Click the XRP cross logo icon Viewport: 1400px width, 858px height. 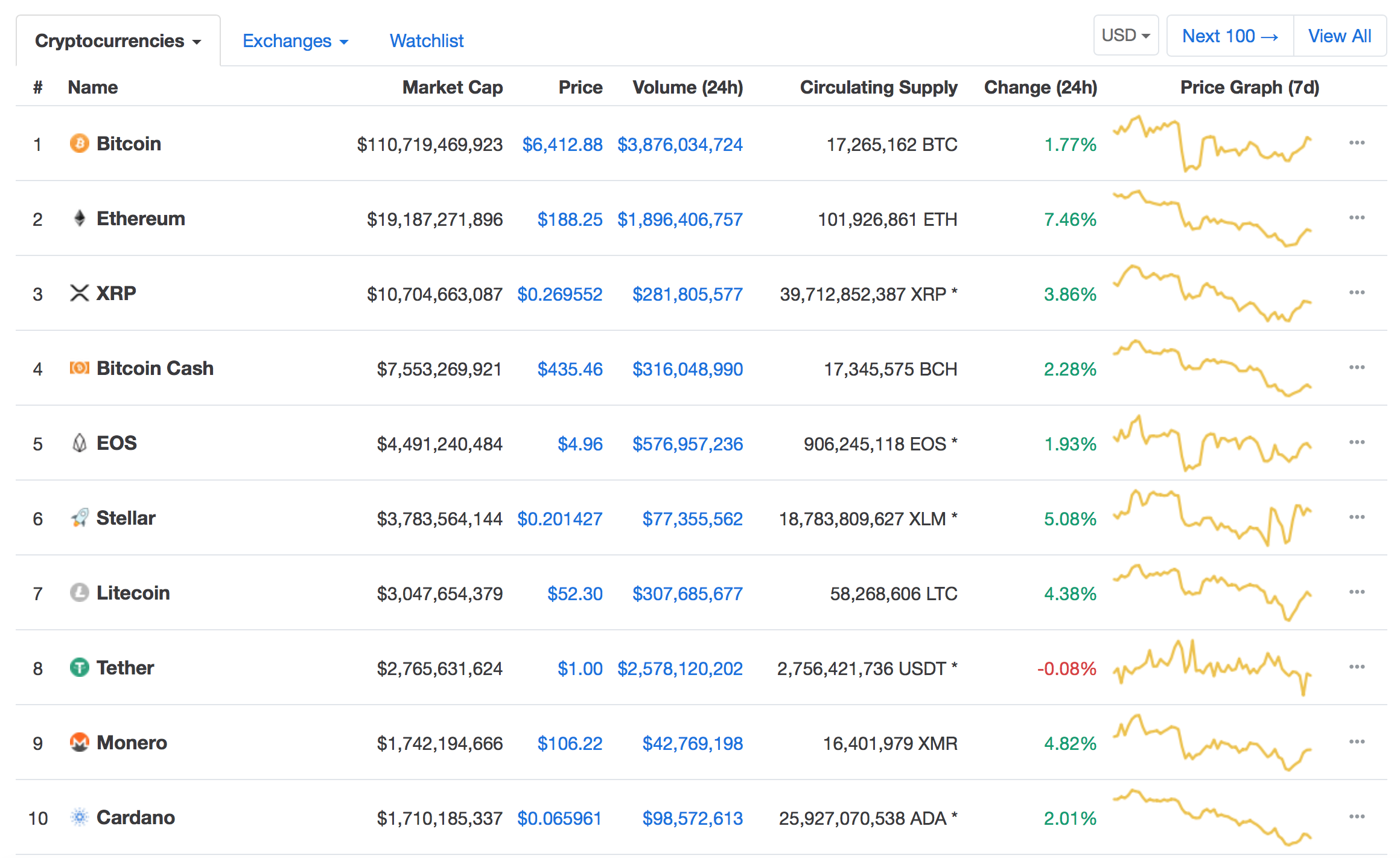coord(79,293)
